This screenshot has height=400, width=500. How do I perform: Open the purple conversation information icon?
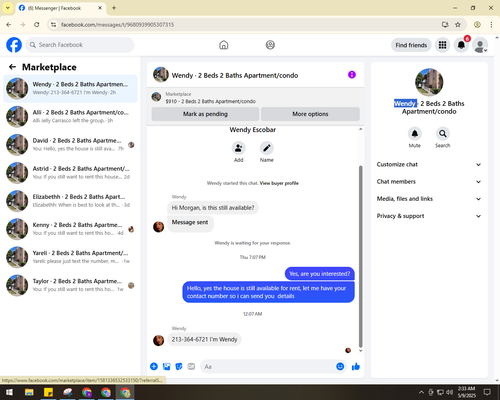point(352,75)
